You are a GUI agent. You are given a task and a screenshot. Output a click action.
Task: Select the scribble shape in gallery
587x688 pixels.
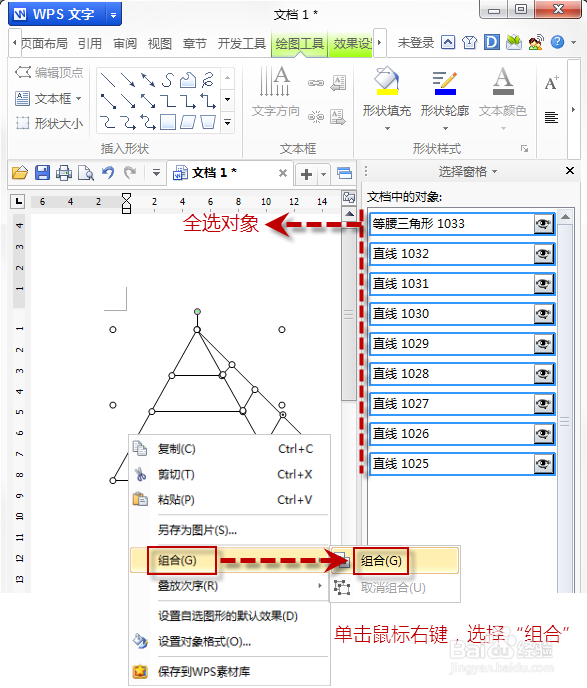click(x=208, y=80)
